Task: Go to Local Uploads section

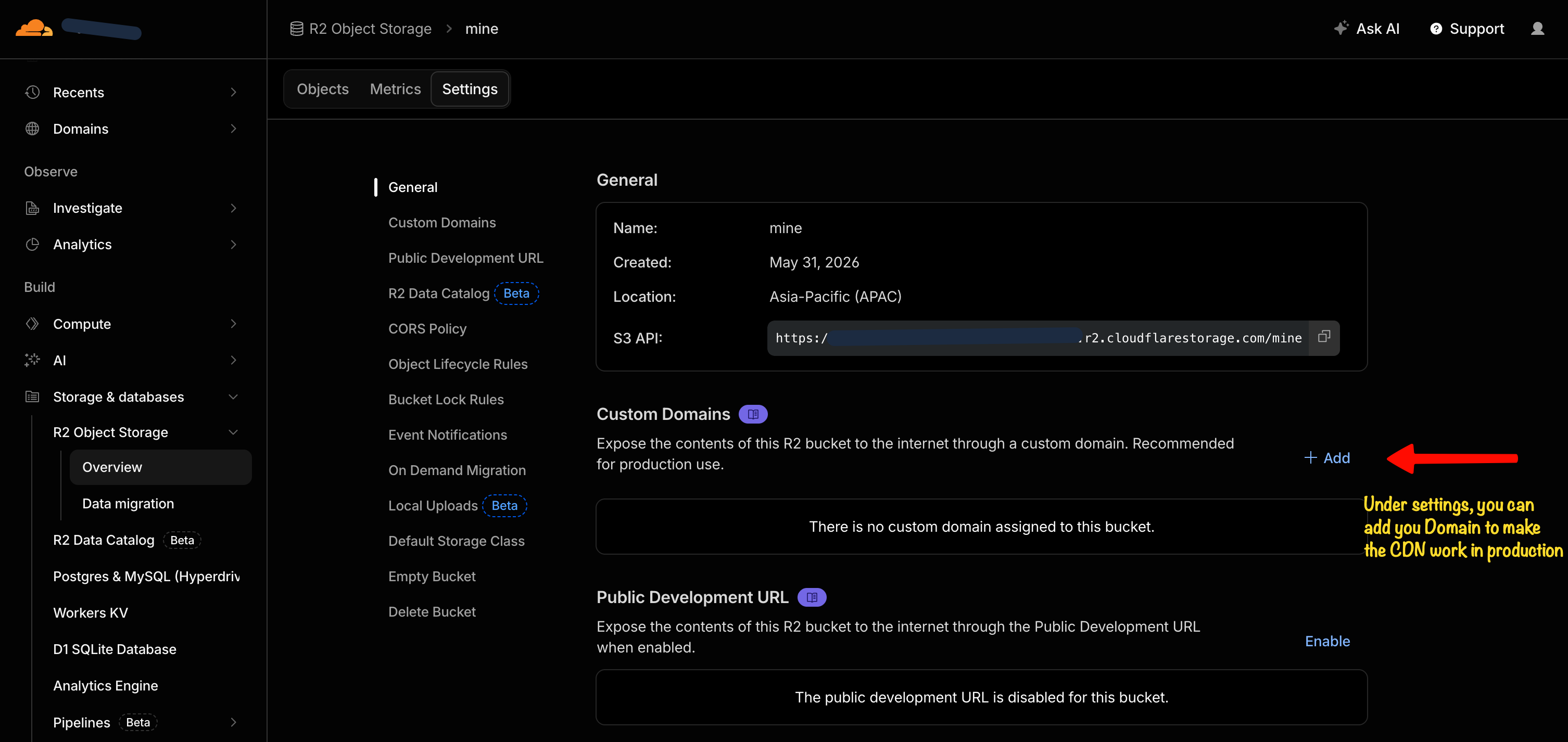Action: [433, 505]
